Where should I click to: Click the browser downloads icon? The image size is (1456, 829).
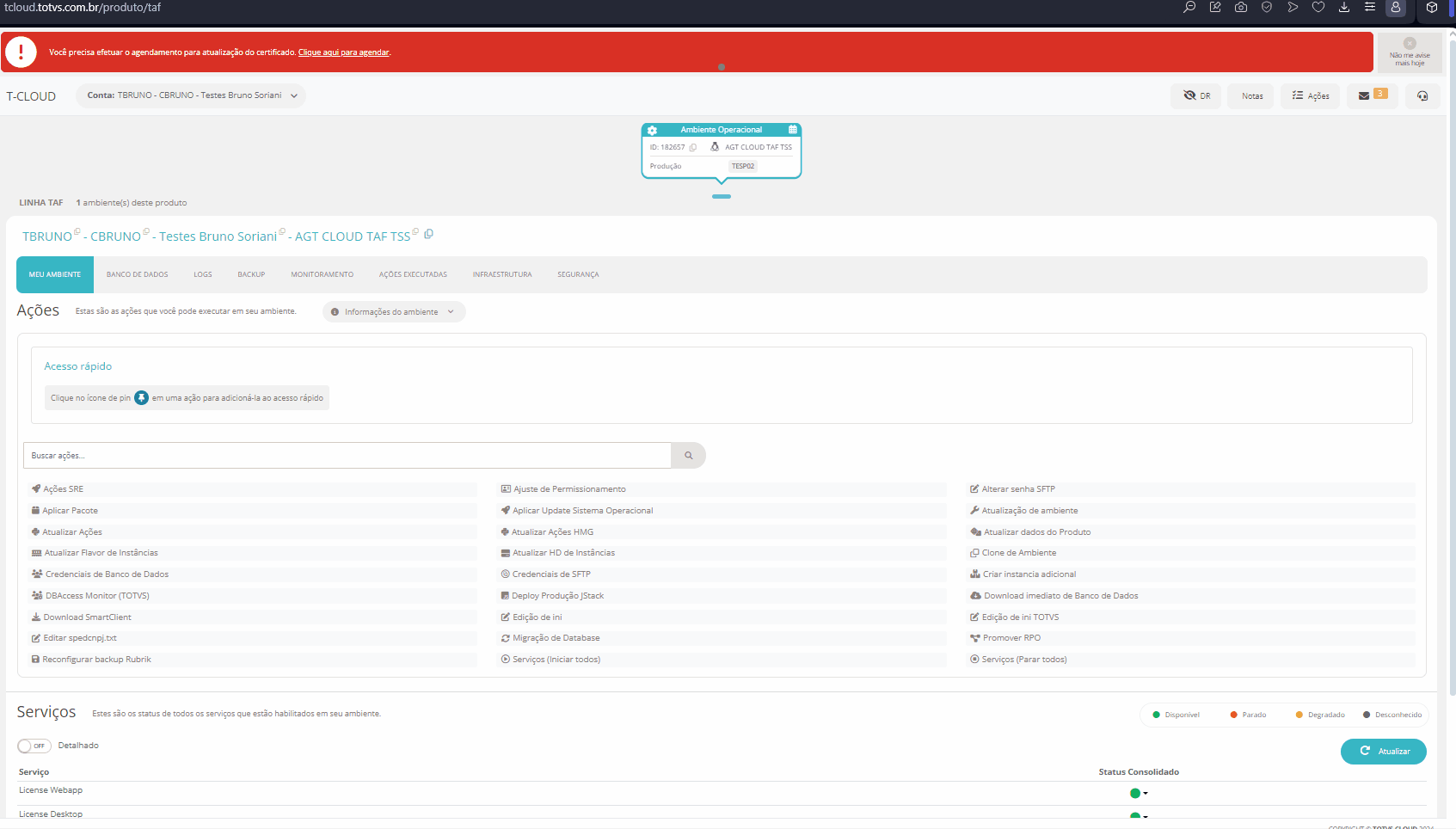1344,7
